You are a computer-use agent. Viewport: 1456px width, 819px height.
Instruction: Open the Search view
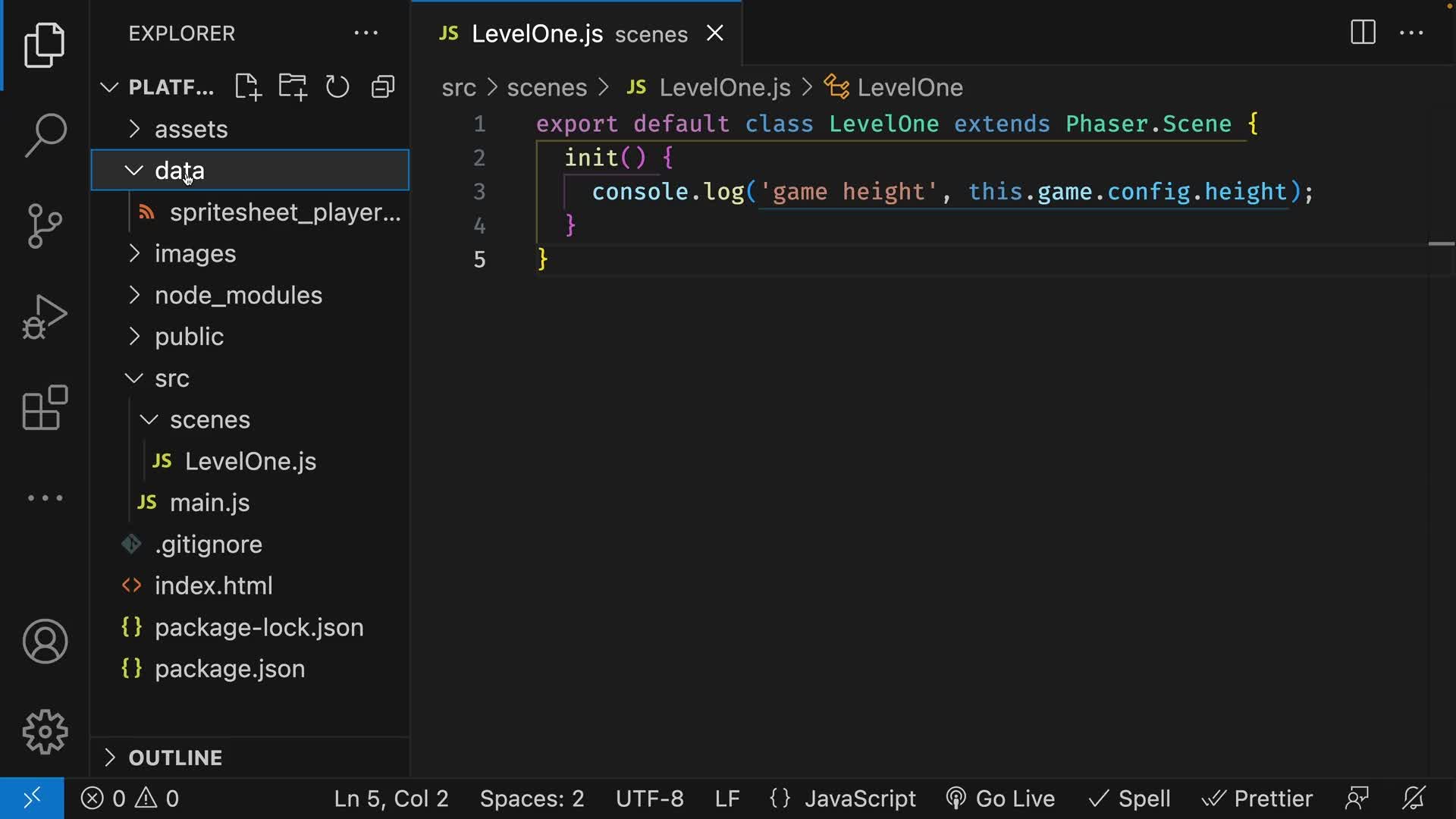click(45, 135)
